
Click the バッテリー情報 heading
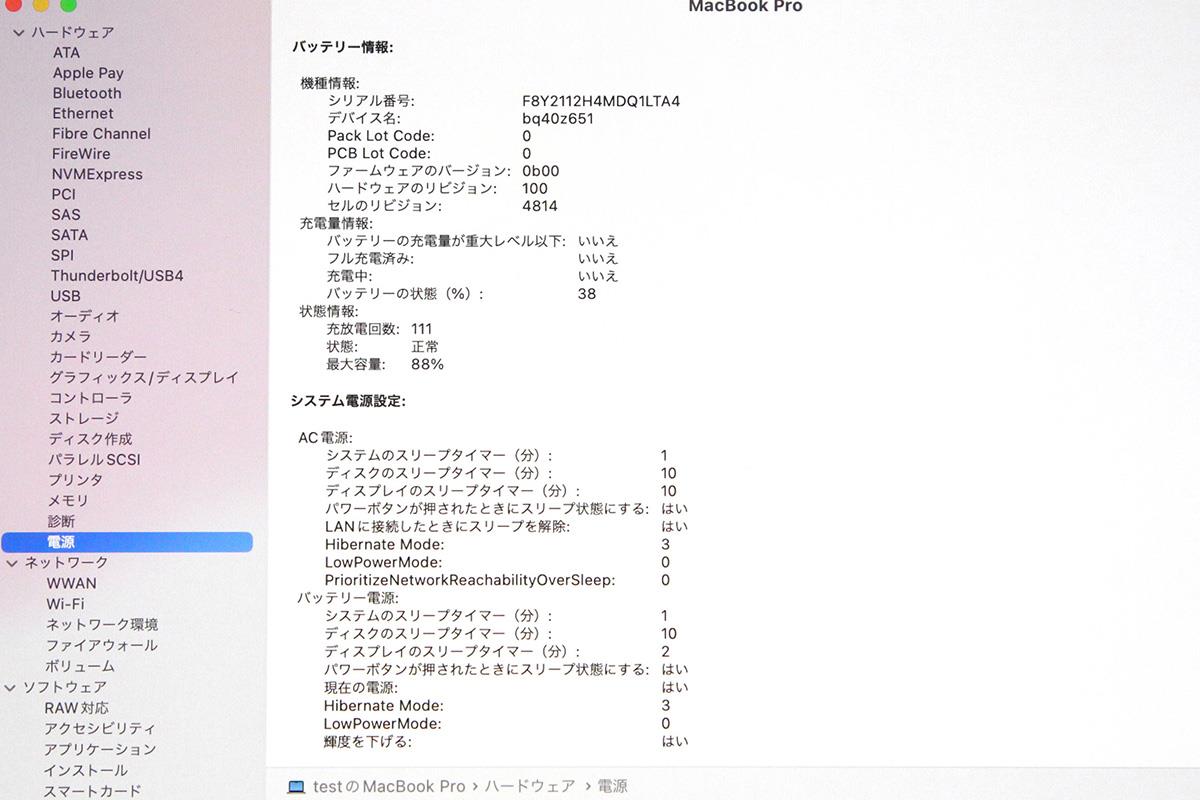(343, 47)
